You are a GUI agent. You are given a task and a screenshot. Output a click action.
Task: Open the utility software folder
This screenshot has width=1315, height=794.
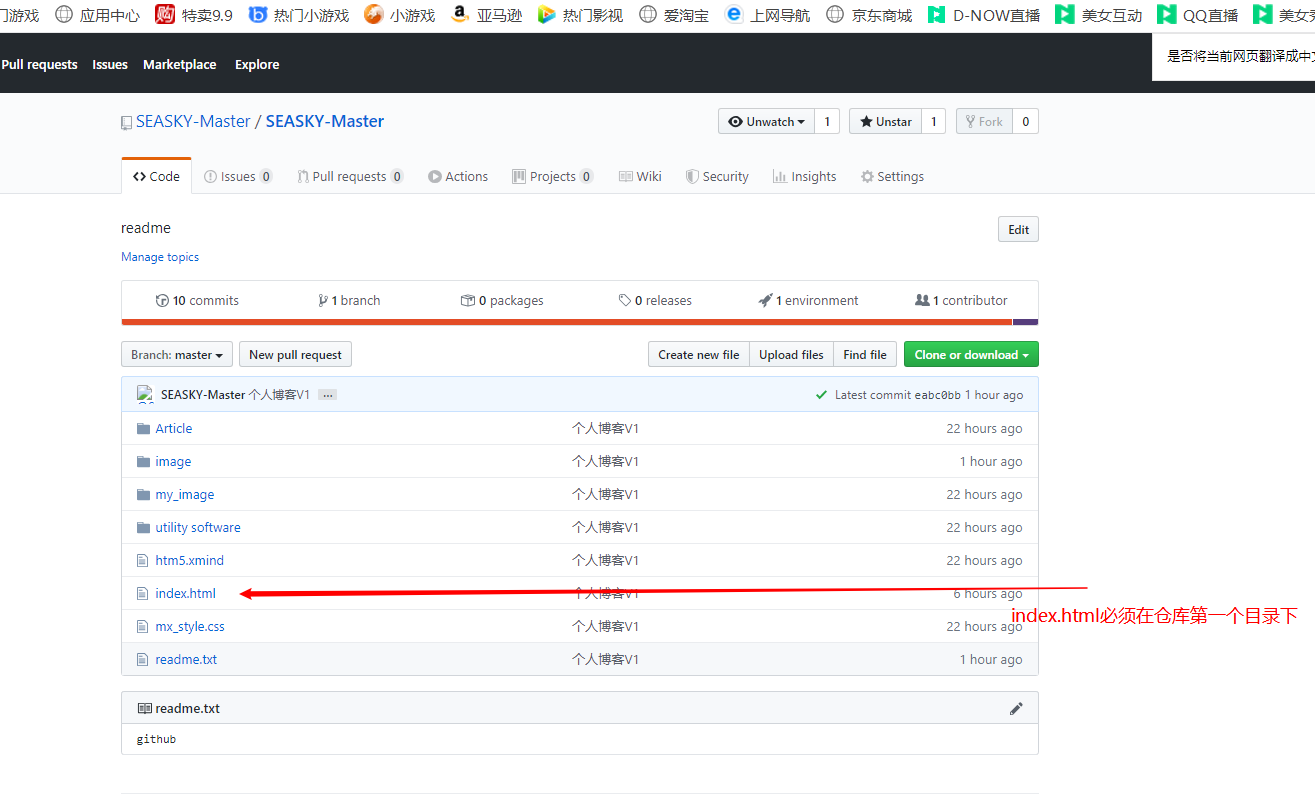pyautogui.click(x=198, y=527)
